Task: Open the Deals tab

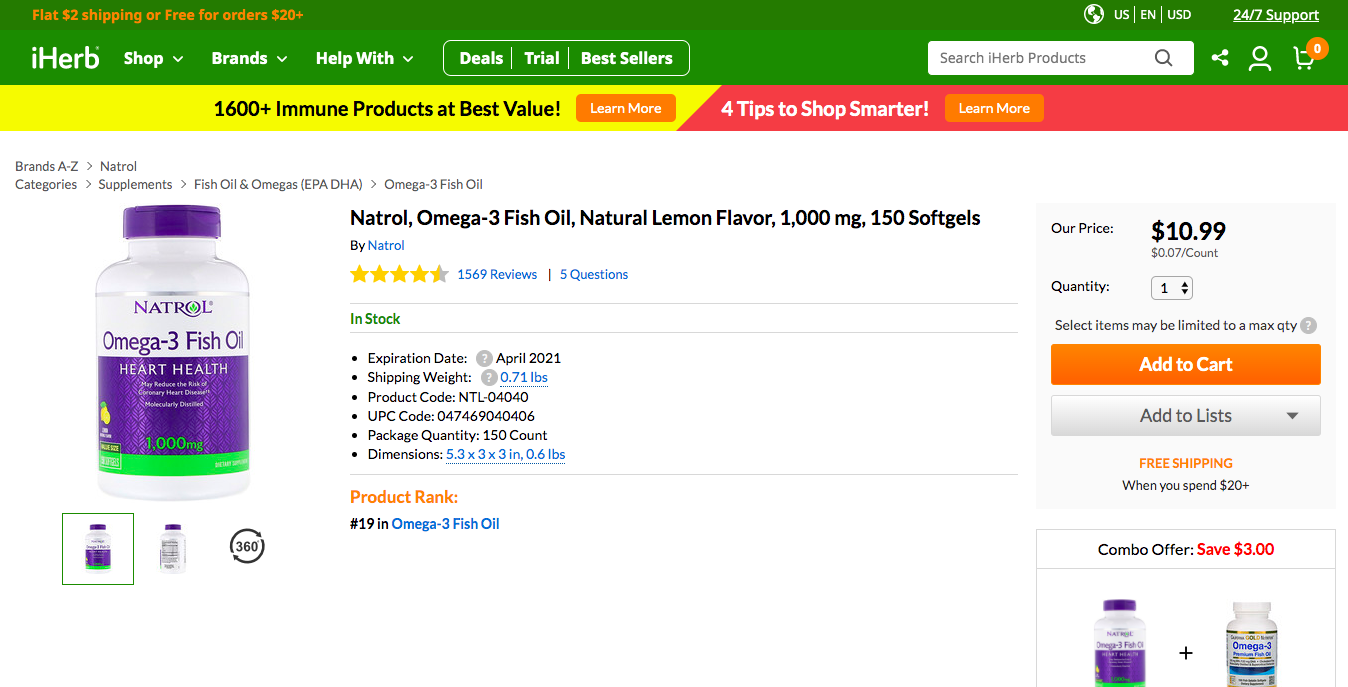Action: point(481,58)
